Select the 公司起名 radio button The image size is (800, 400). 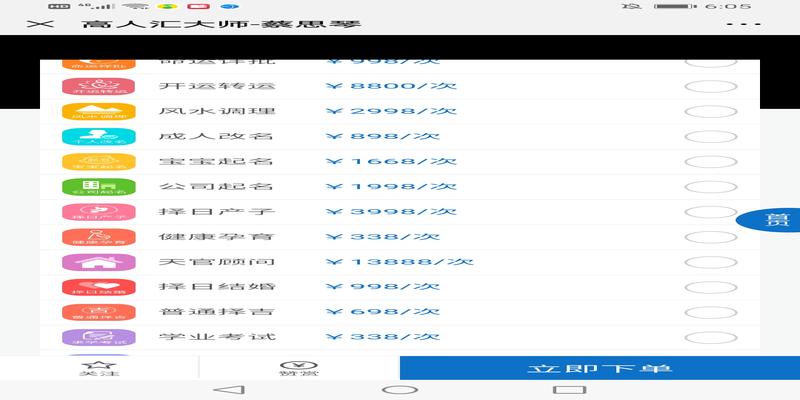[x=710, y=187]
